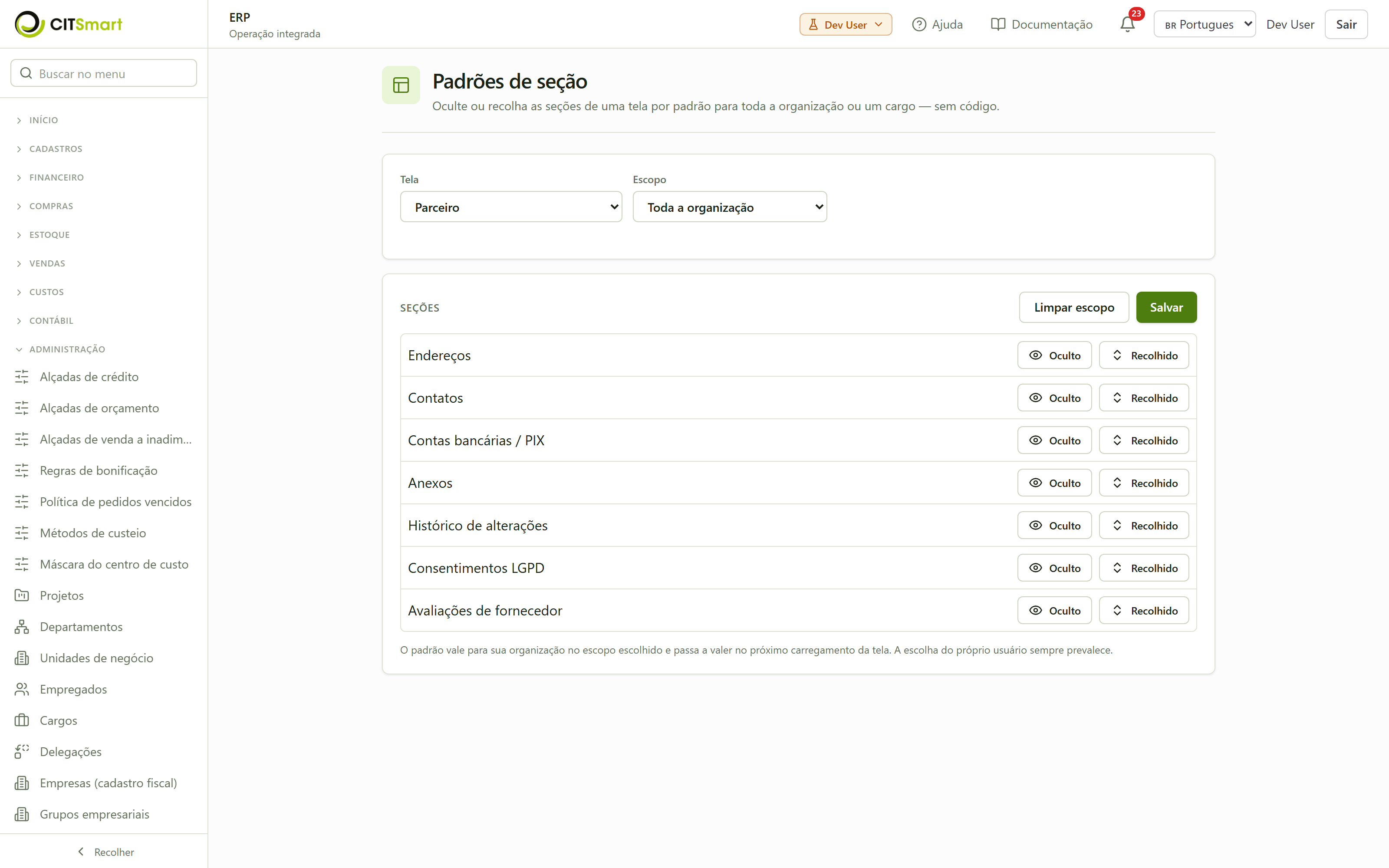Open Projetos folder icon in sidebar
This screenshot has width=1389, height=868.
22,595
